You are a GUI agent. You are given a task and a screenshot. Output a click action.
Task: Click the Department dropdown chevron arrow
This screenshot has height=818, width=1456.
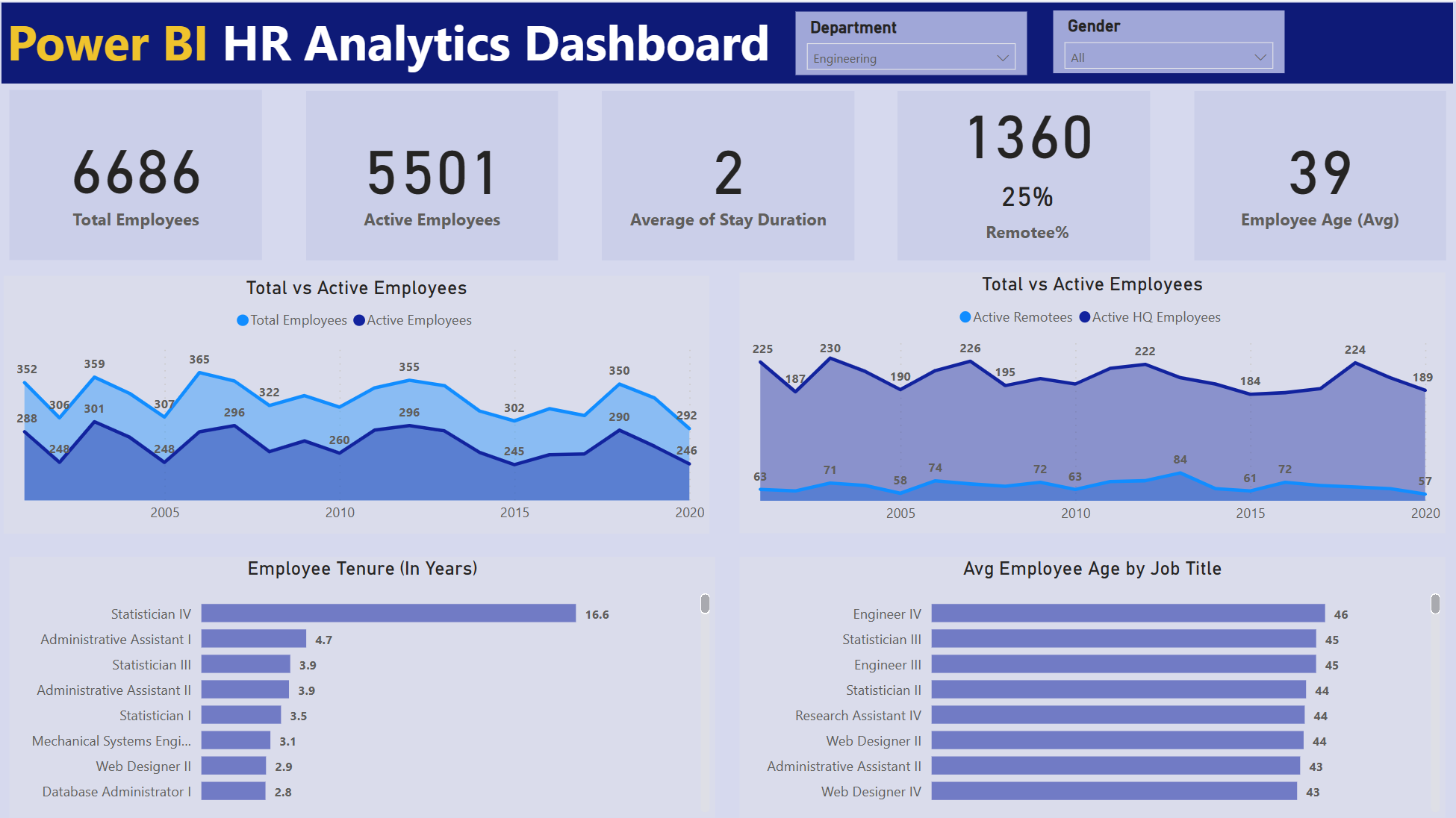coord(1003,57)
